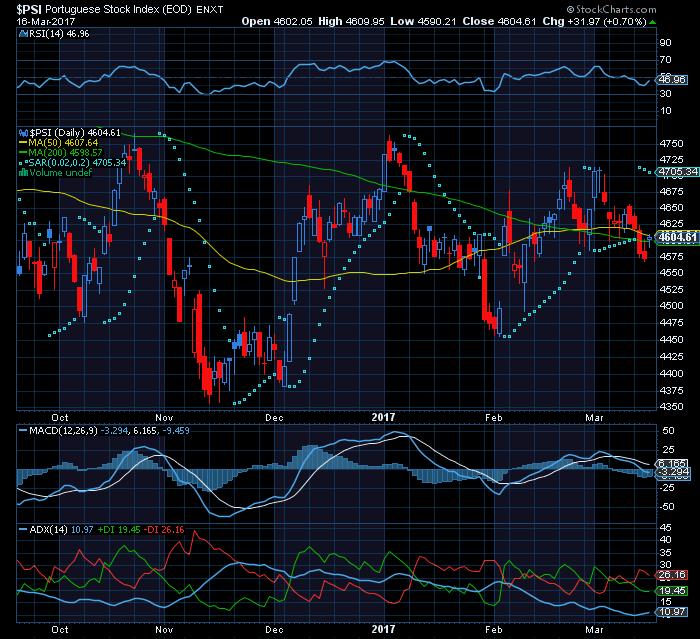Viewport: 700px width, 639px height.
Task: Click the 90 label on RSI axis
Action: tap(665, 43)
